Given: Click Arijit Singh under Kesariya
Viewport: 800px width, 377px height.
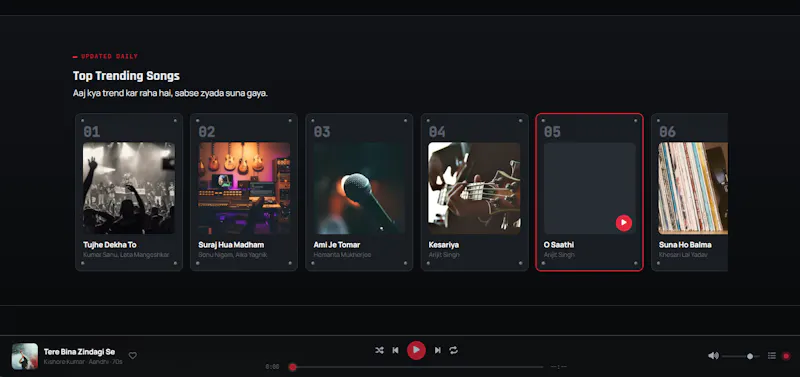Looking at the screenshot, I should (444, 255).
